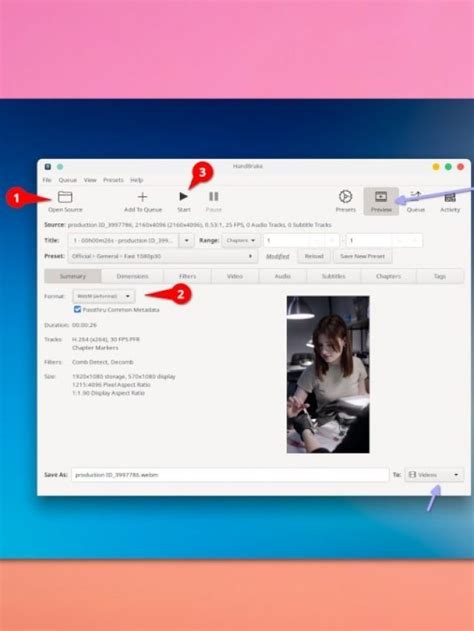
Task: Click the Source info line text
Action: coord(200,225)
